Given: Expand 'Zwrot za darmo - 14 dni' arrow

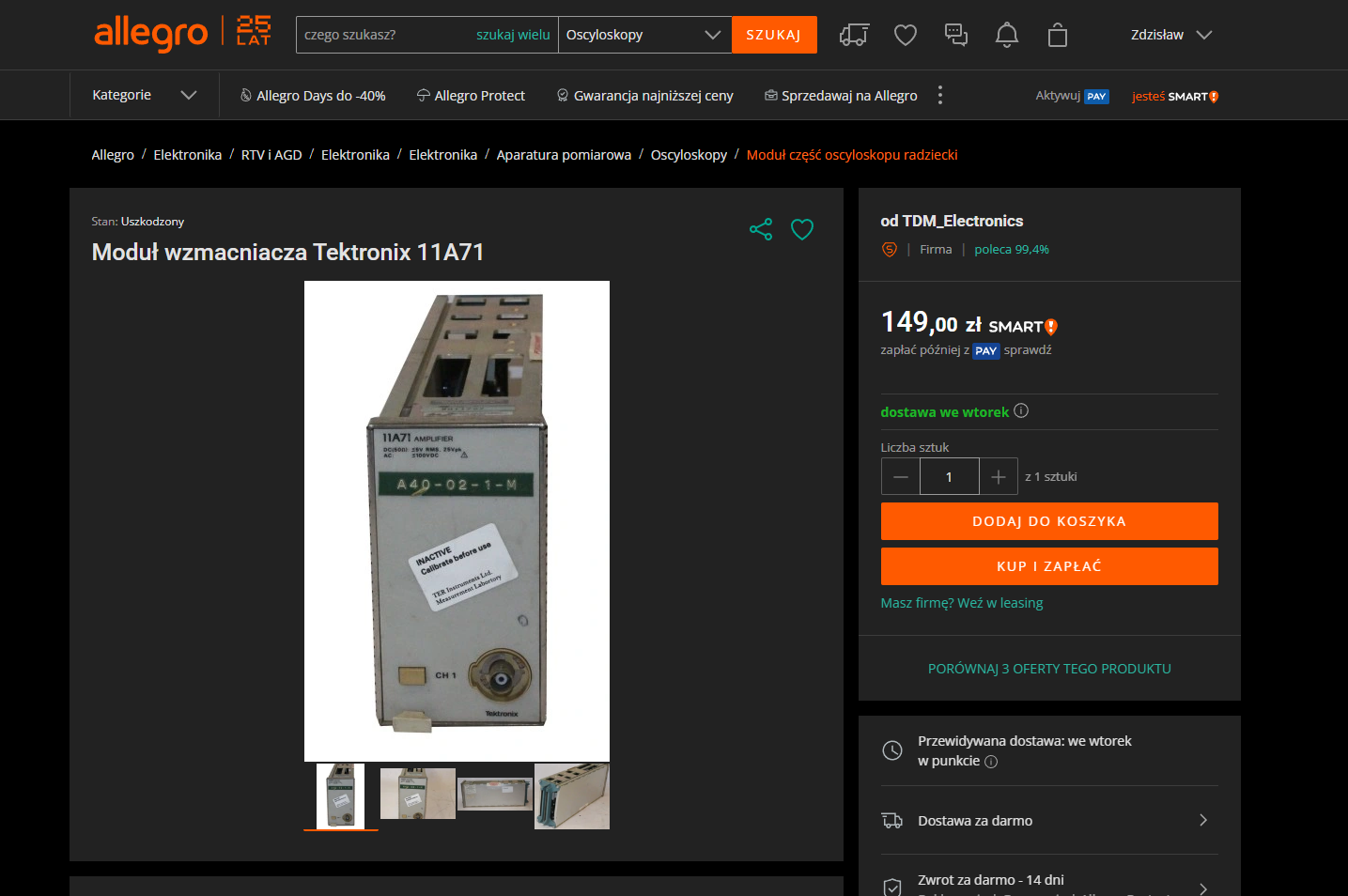Looking at the screenshot, I should point(1203,888).
